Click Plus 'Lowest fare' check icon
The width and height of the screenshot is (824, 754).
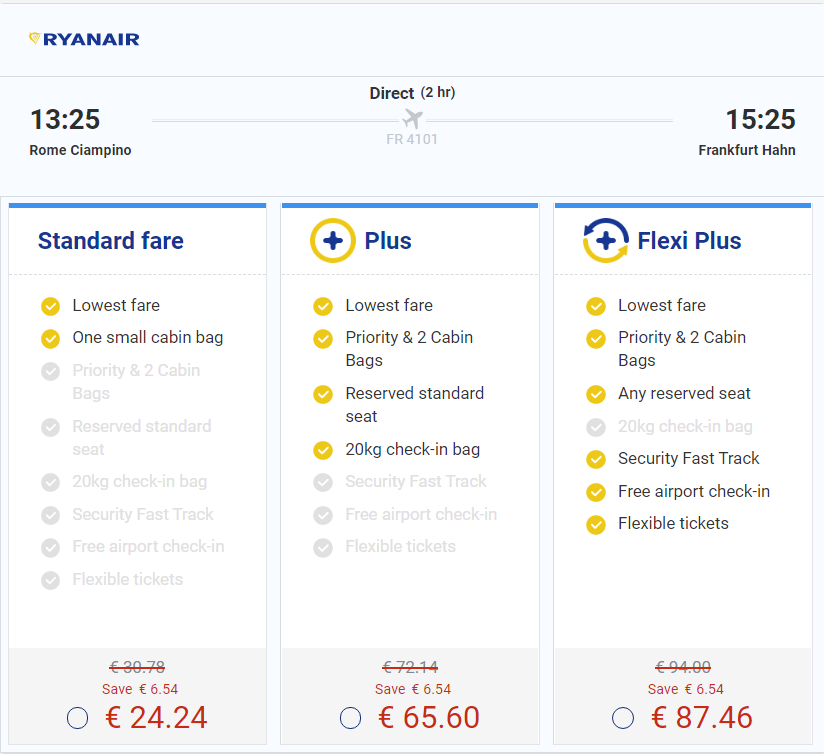[323, 306]
